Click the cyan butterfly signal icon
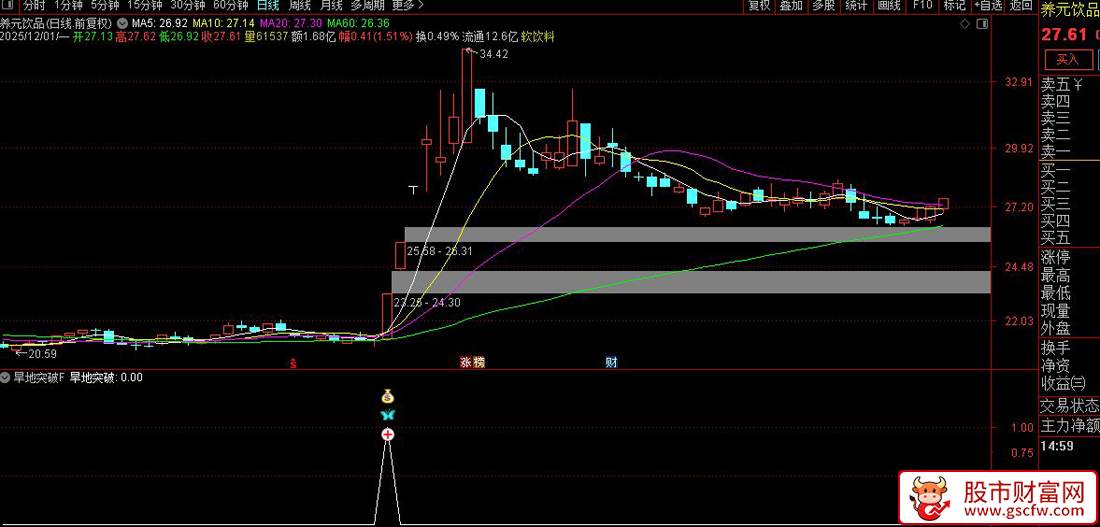 pos(388,415)
